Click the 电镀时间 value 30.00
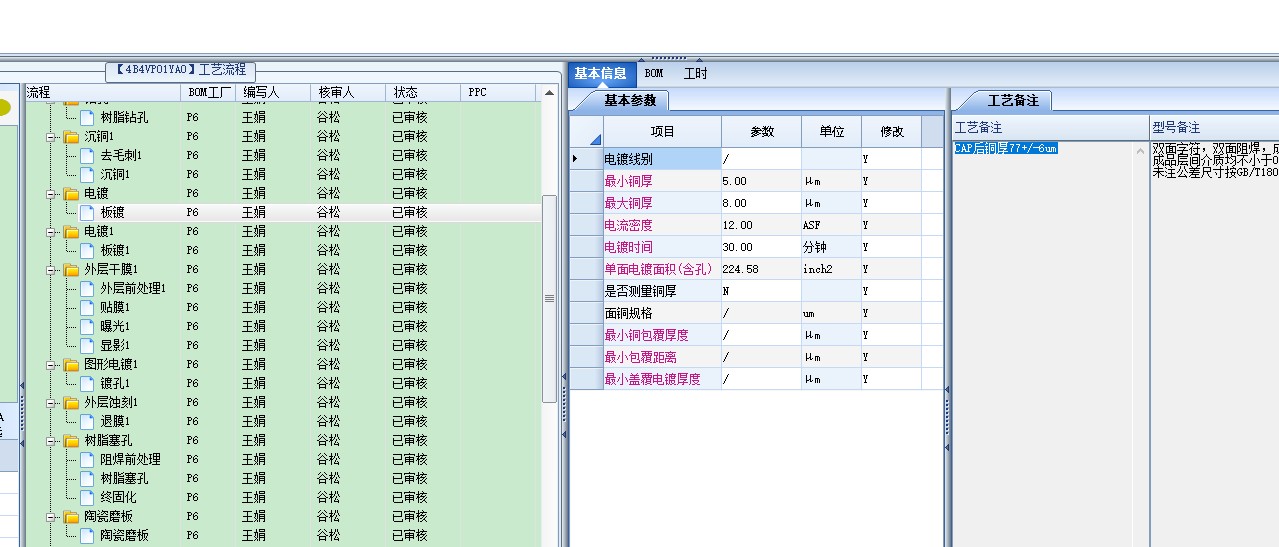Viewport: 1279px width, 547px height. (761, 247)
